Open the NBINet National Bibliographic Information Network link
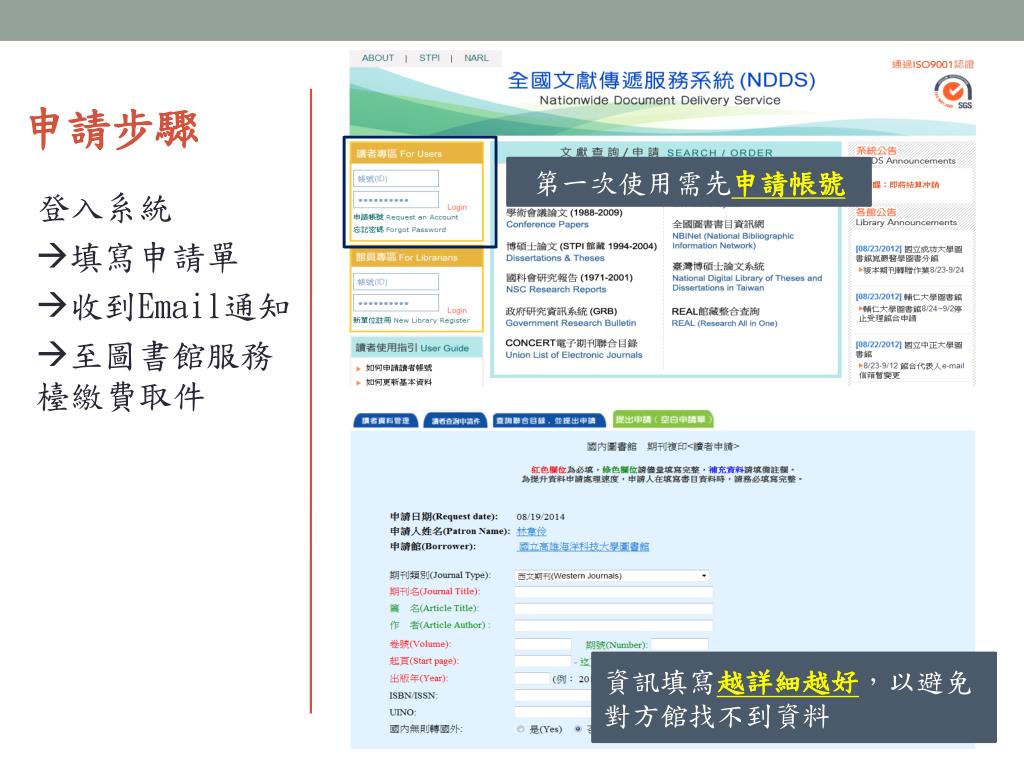The width and height of the screenshot is (1024, 768). 733,241
